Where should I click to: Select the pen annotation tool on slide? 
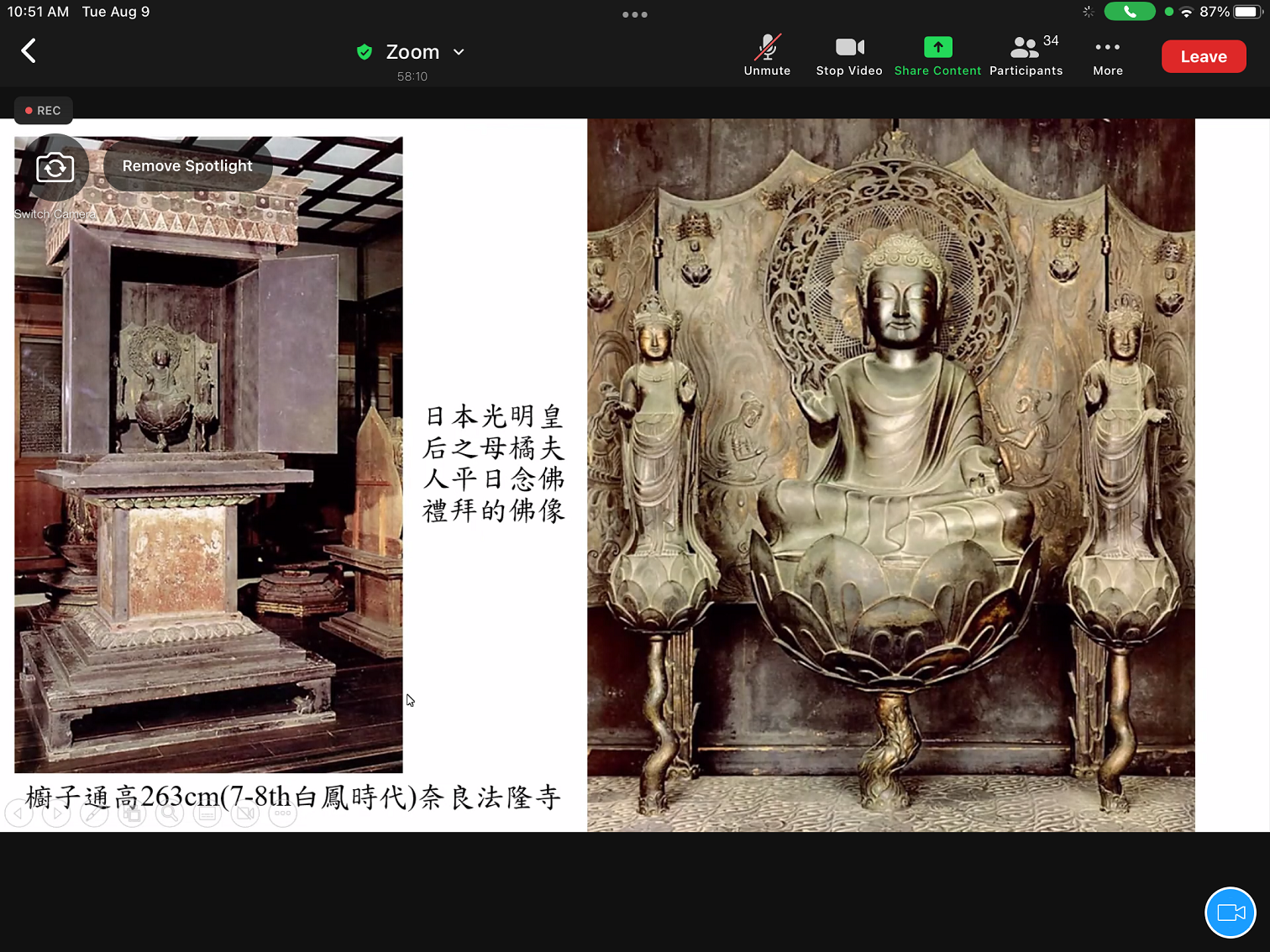(x=94, y=813)
